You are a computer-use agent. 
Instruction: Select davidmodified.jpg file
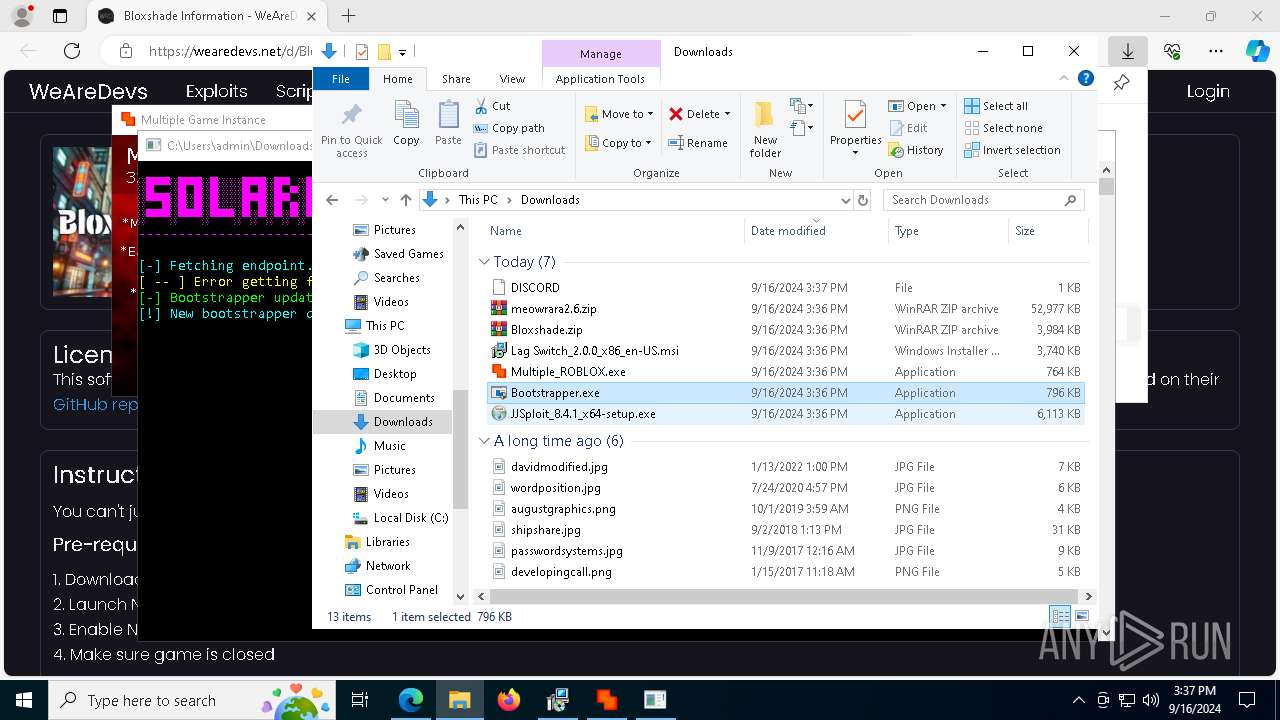(x=786, y=467)
